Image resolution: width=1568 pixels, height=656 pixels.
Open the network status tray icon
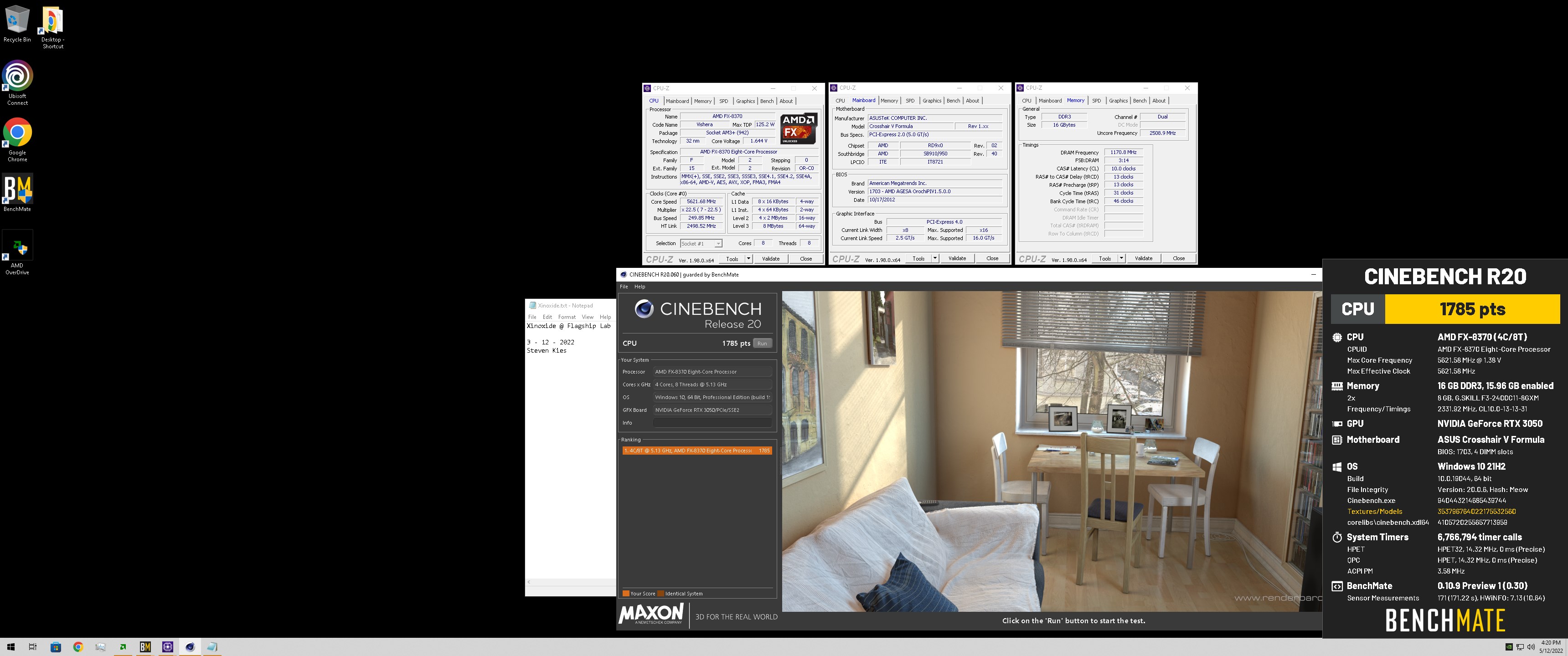[x=1519, y=647]
